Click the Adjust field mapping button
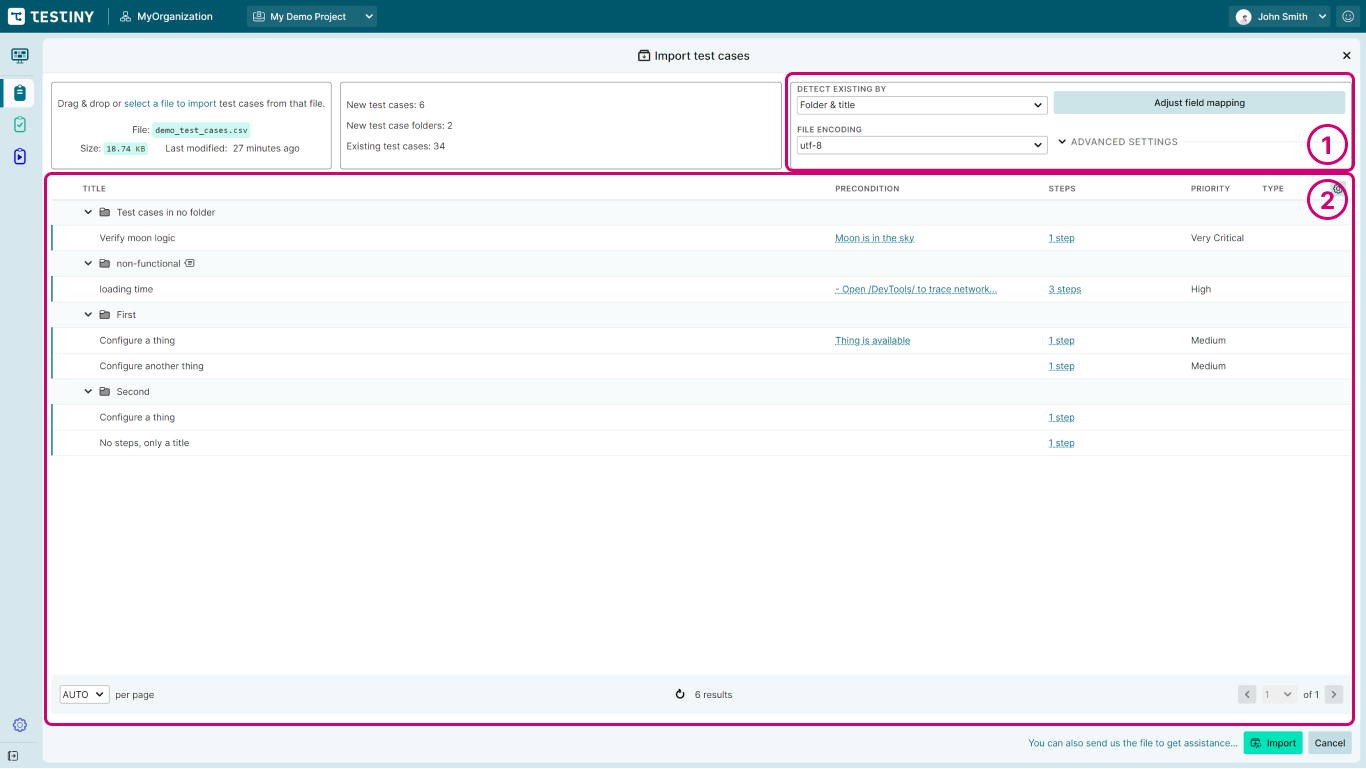The image size is (1366, 769). [x=1199, y=102]
